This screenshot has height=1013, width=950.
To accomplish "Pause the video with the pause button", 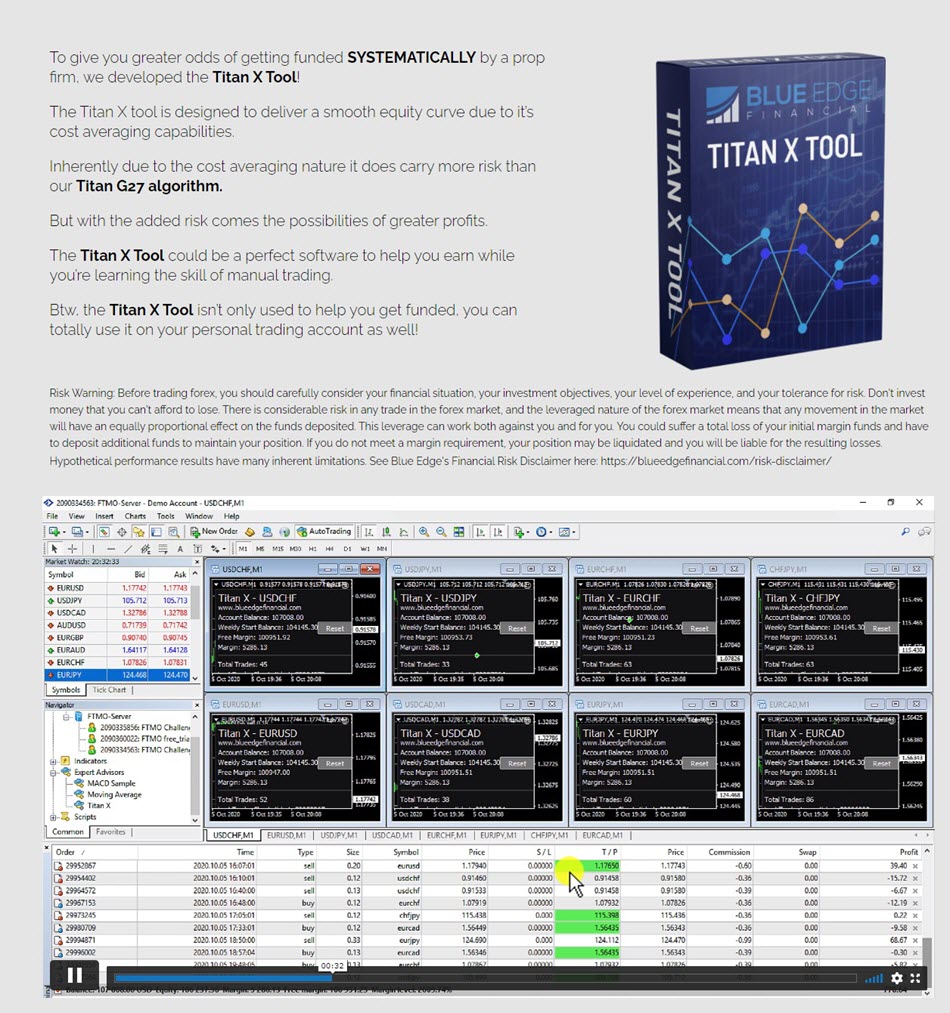I will tap(75, 976).
